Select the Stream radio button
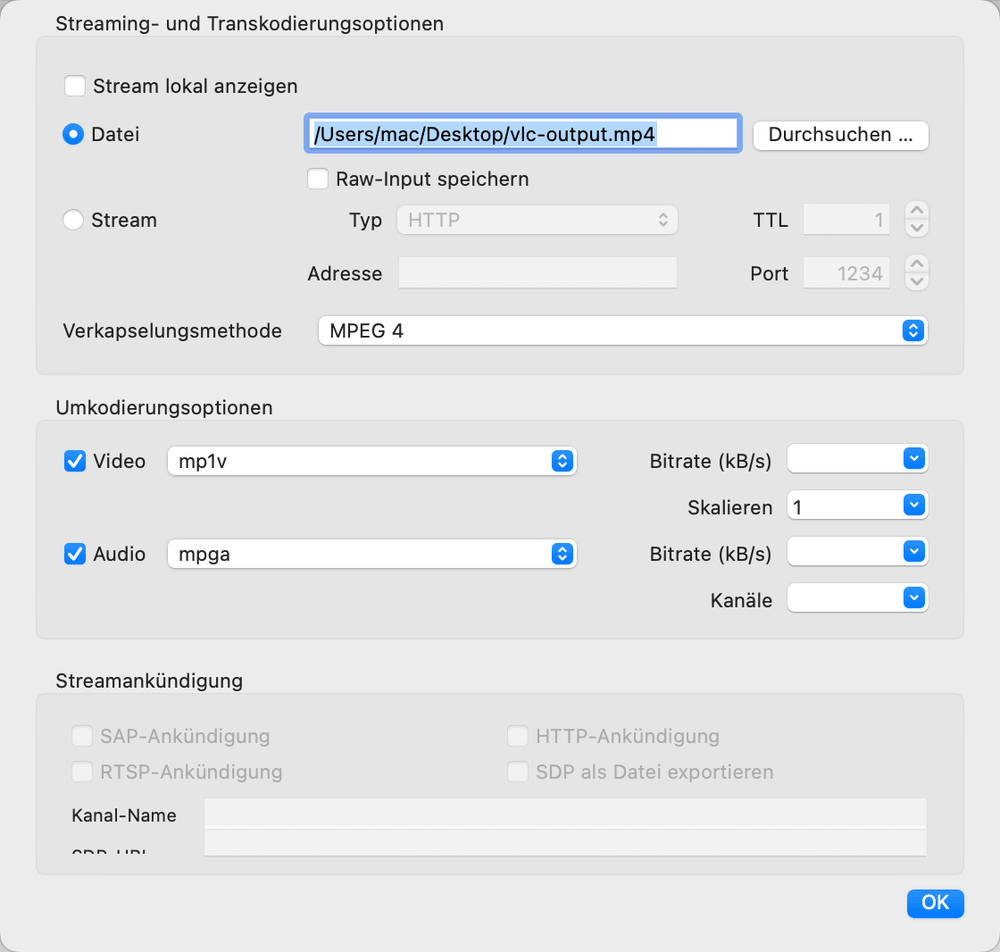1000x952 pixels. point(73,220)
